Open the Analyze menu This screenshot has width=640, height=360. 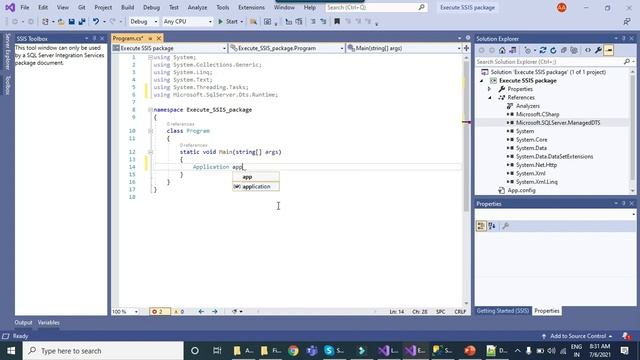pos(197,7)
